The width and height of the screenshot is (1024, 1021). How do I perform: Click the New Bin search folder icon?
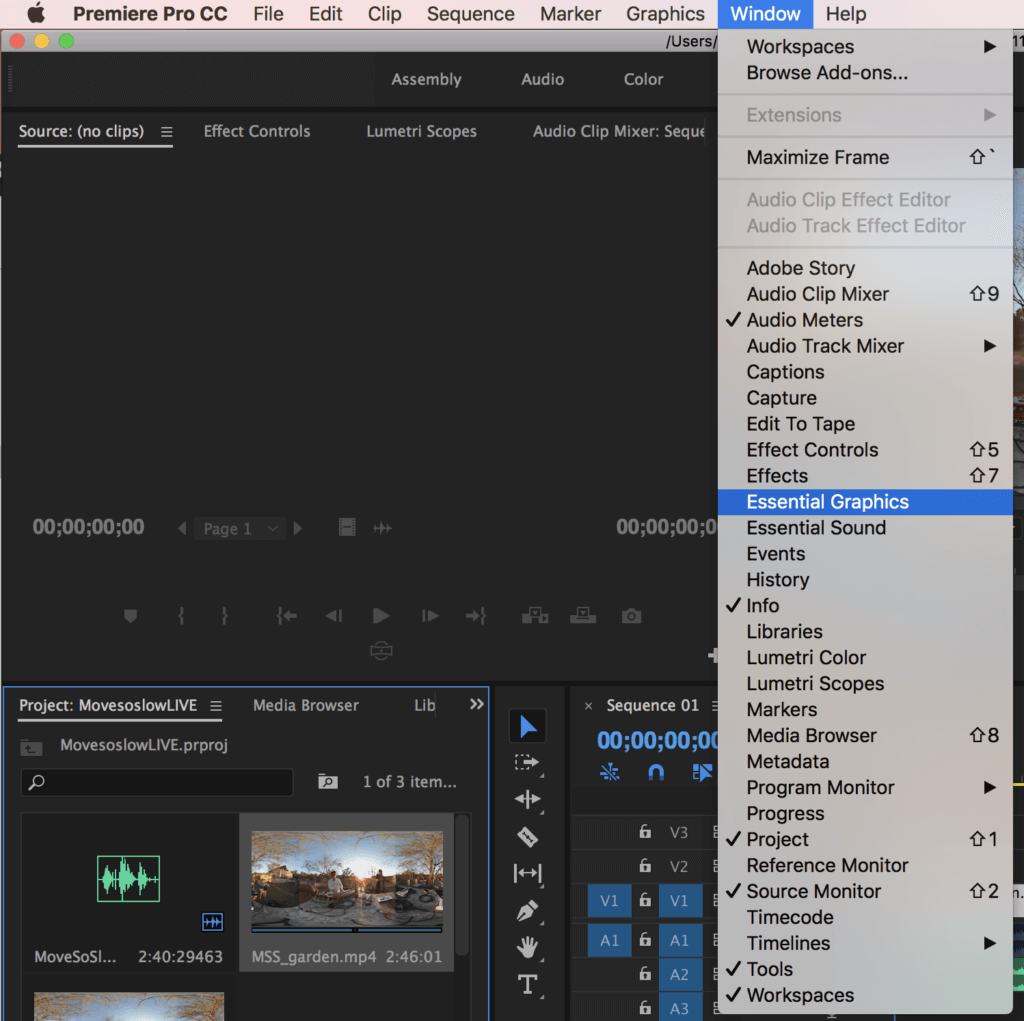328,781
